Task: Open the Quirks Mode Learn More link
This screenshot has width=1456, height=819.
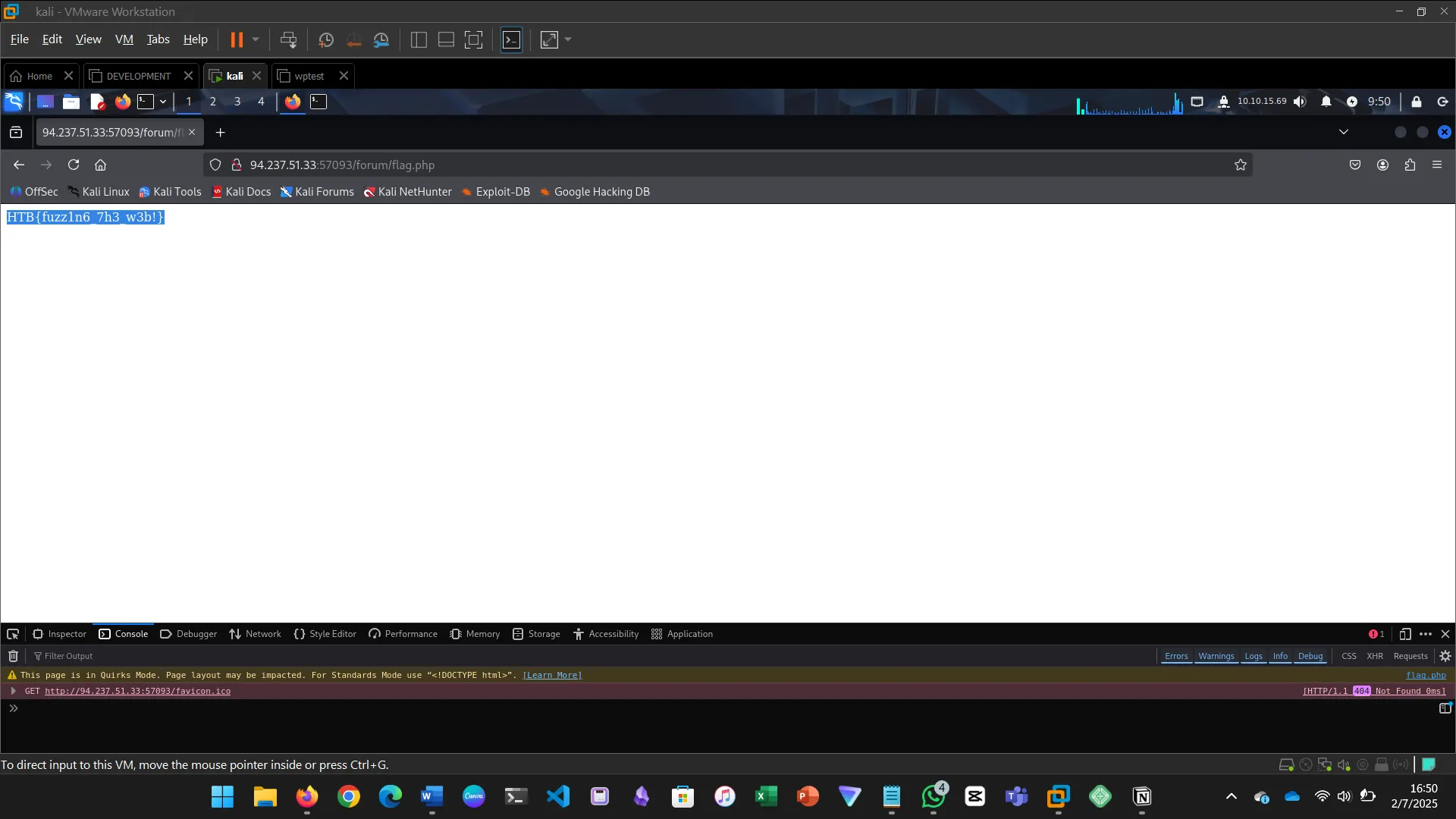Action: (x=551, y=675)
